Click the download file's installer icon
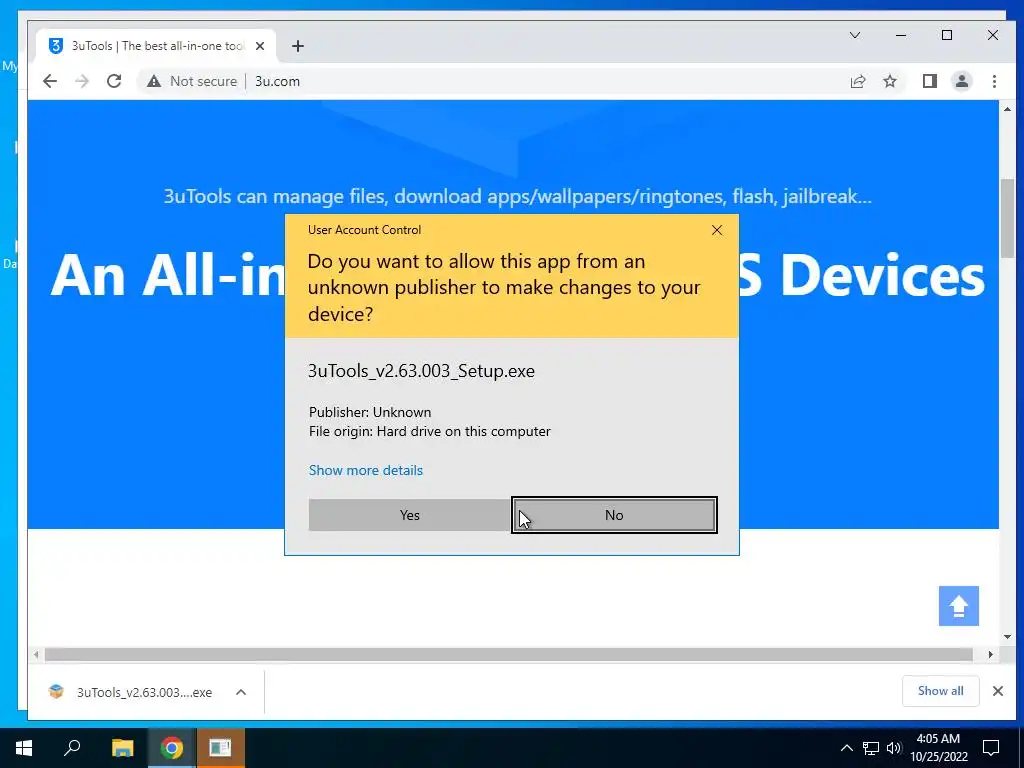The height and width of the screenshot is (768, 1024). [x=56, y=692]
